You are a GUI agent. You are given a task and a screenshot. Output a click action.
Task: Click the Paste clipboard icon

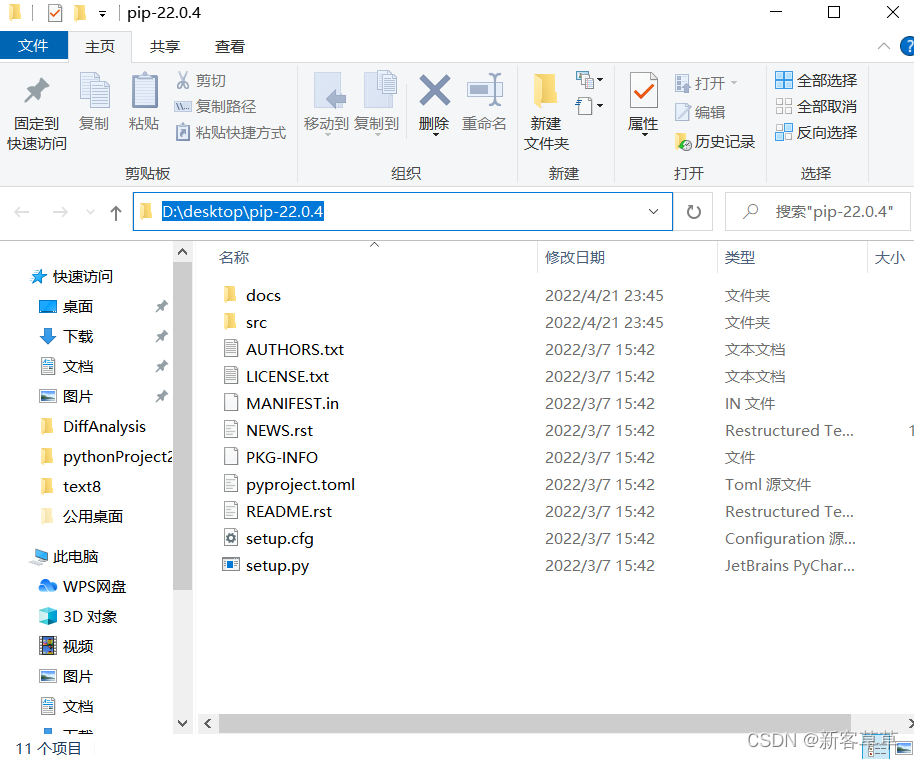pyautogui.click(x=144, y=90)
